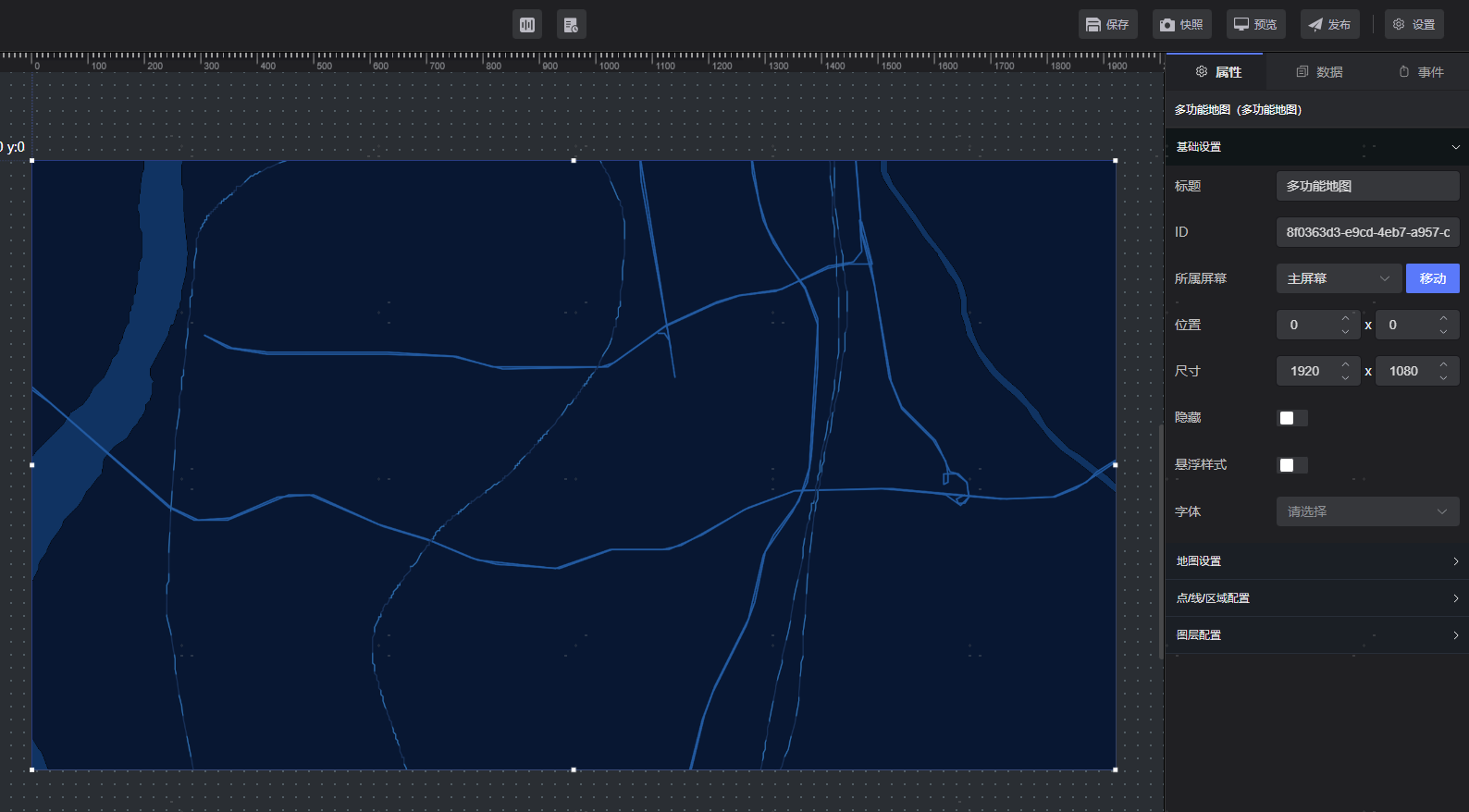The width and height of the screenshot is (1469, 812).
Task: Toggle the 悬浮样式 hover style switch
Action: [1291, 465]
